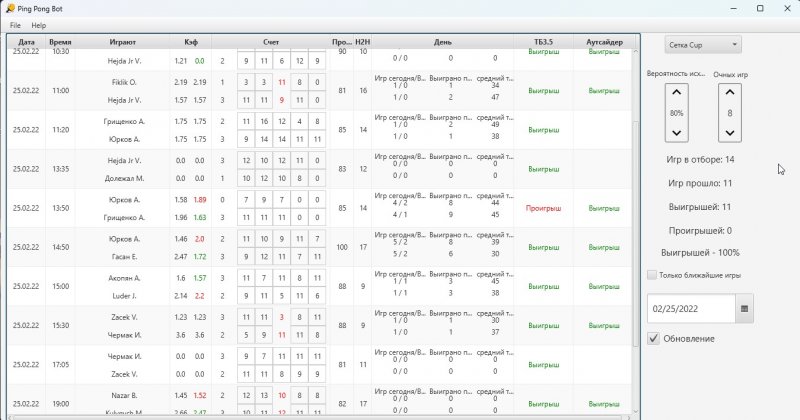Viewport: 800px width, 420px height.
Task: Sort by the Кэф column header
Action: coord(190,42)
